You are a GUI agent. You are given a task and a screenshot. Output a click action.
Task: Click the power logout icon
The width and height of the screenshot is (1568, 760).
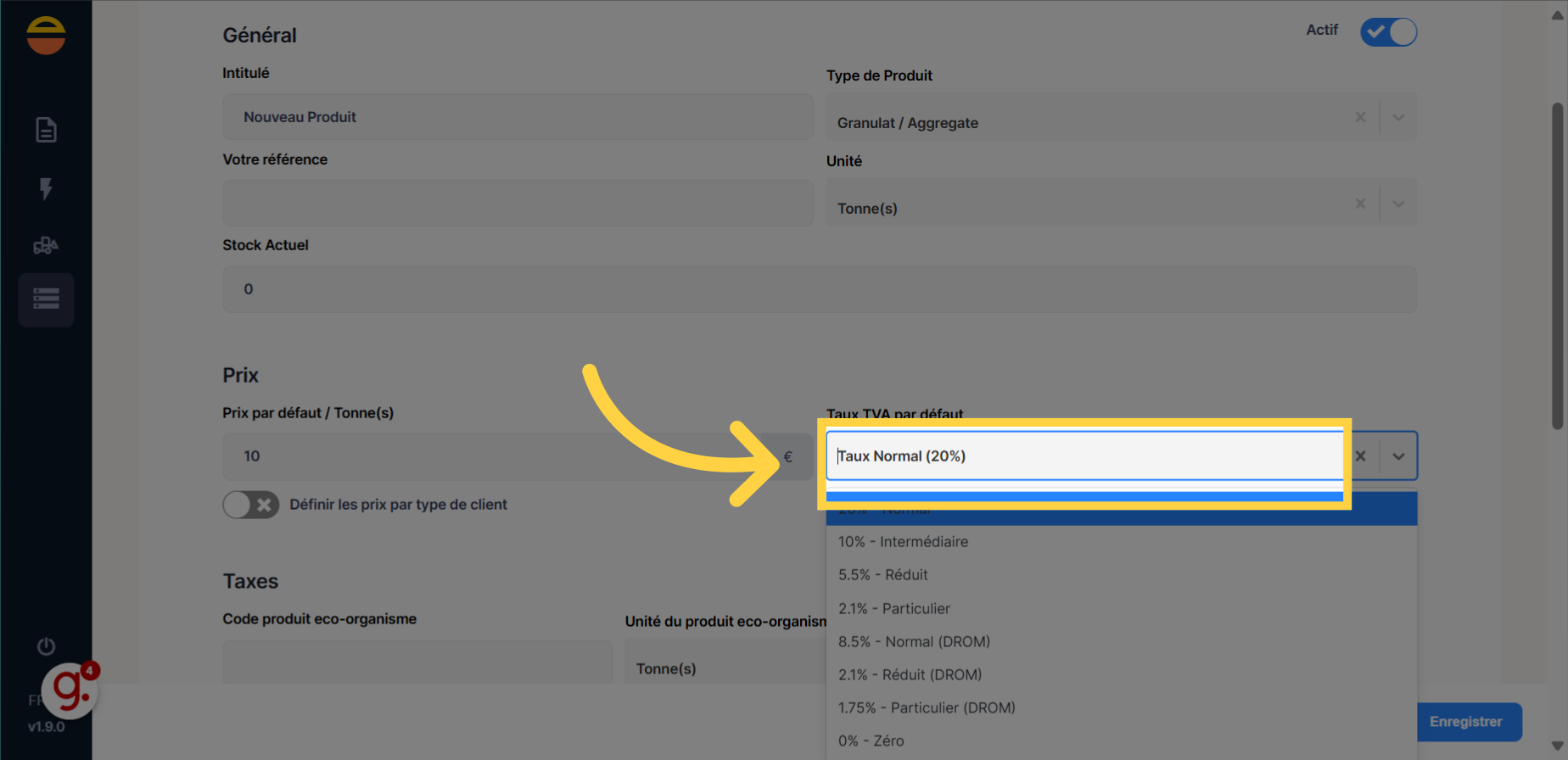coord(46,646)
